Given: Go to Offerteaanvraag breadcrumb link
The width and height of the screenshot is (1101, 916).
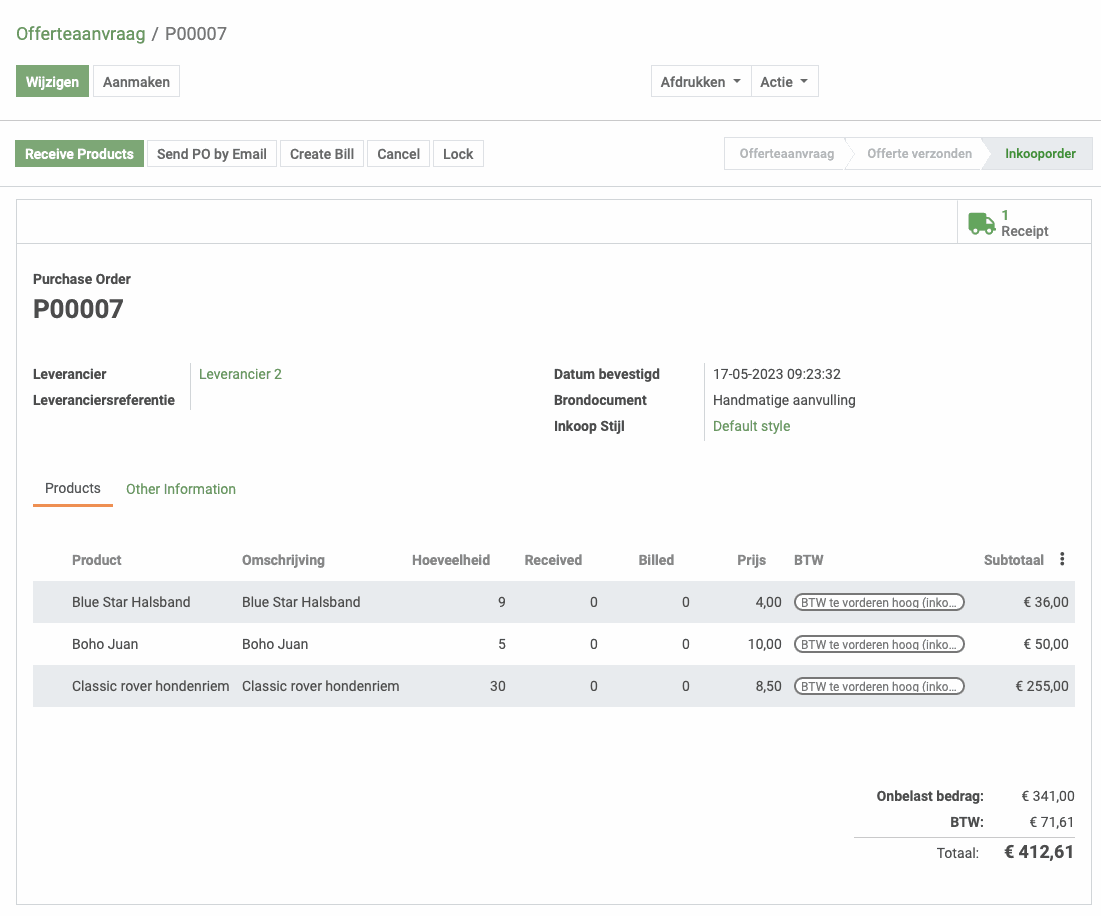Looking at the screenshot, I should point(81,34).
